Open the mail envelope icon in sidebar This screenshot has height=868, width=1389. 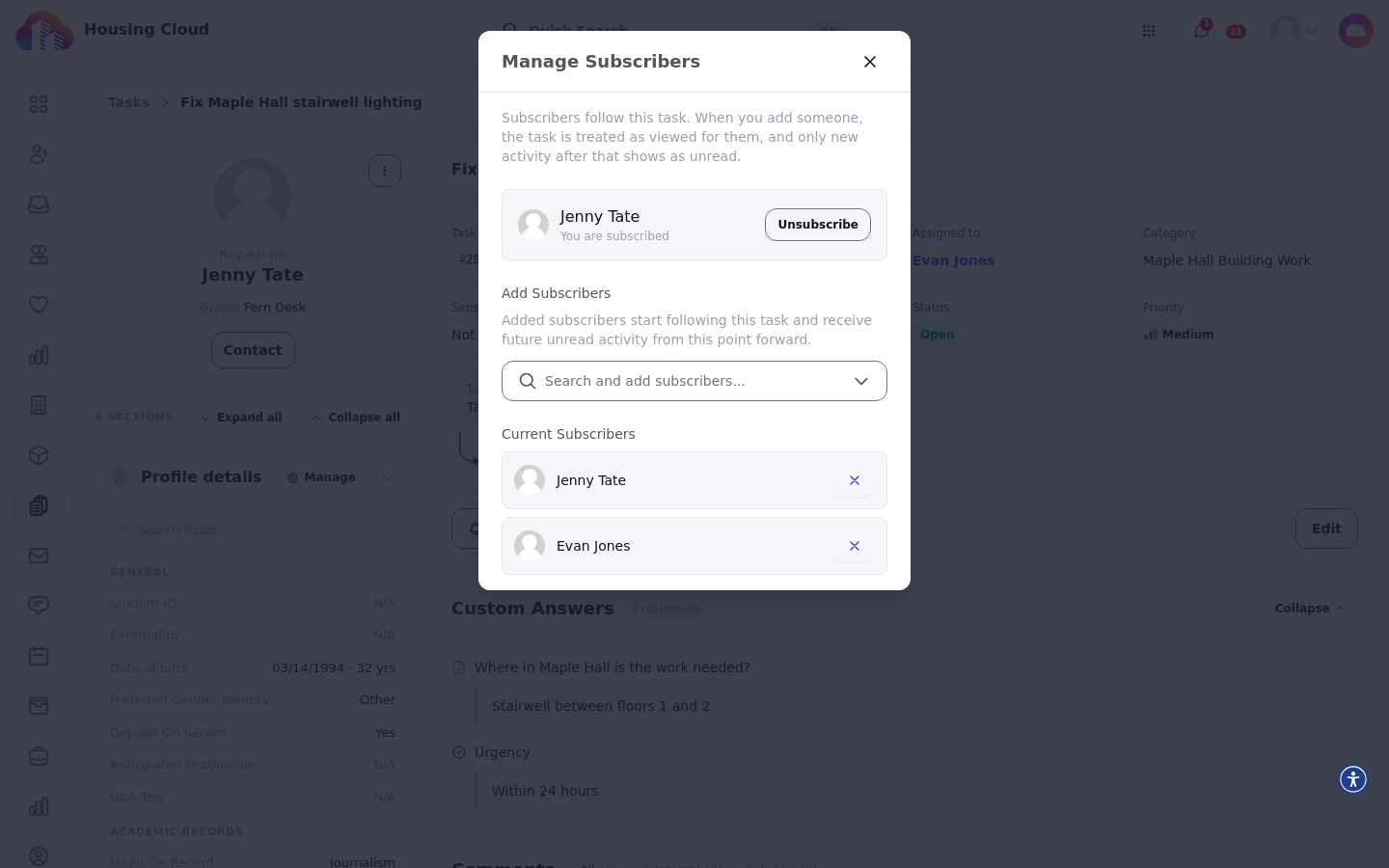[x=39, y=556]
